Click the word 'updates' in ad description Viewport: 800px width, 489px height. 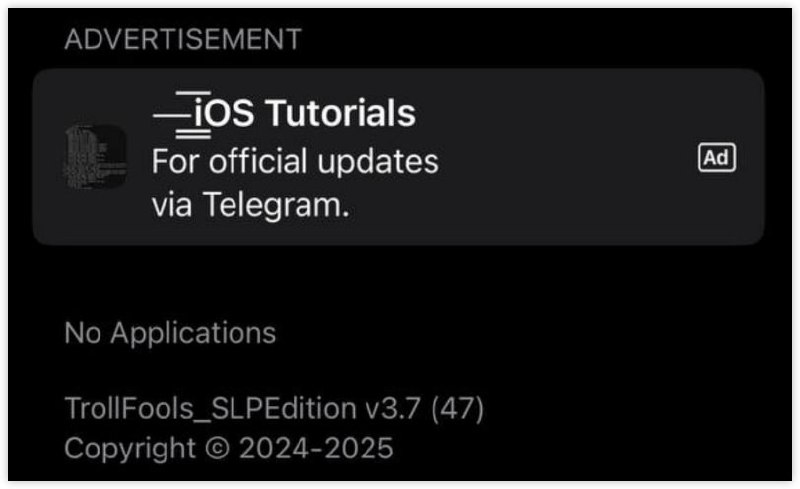pyautogui.click(x=378, y=162)
